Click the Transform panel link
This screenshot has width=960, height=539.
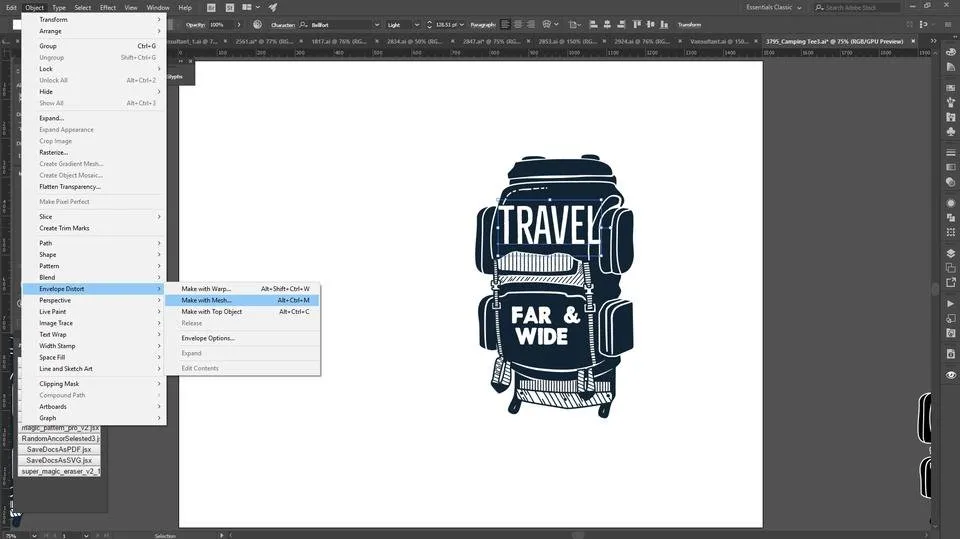(689, 25)
